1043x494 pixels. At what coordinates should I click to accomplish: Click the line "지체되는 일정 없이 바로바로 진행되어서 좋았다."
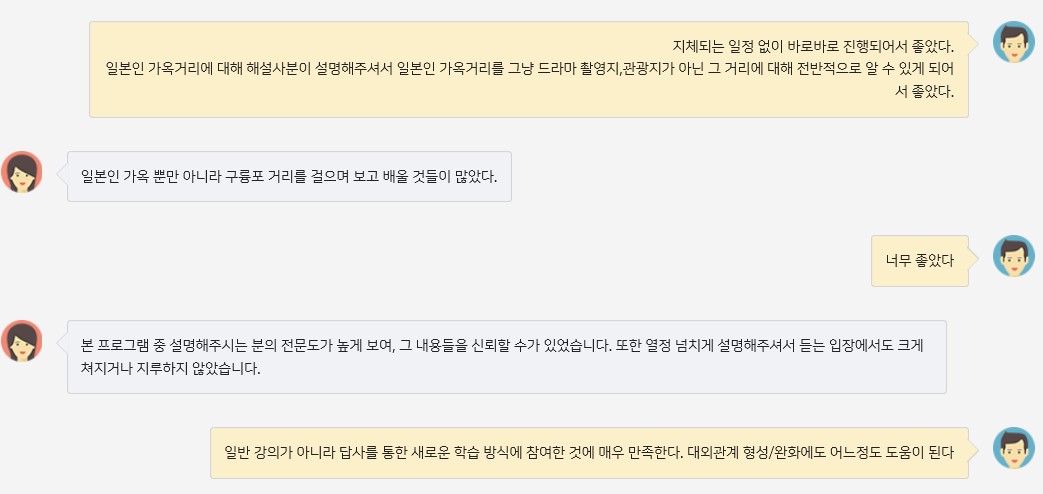point(813,47)
